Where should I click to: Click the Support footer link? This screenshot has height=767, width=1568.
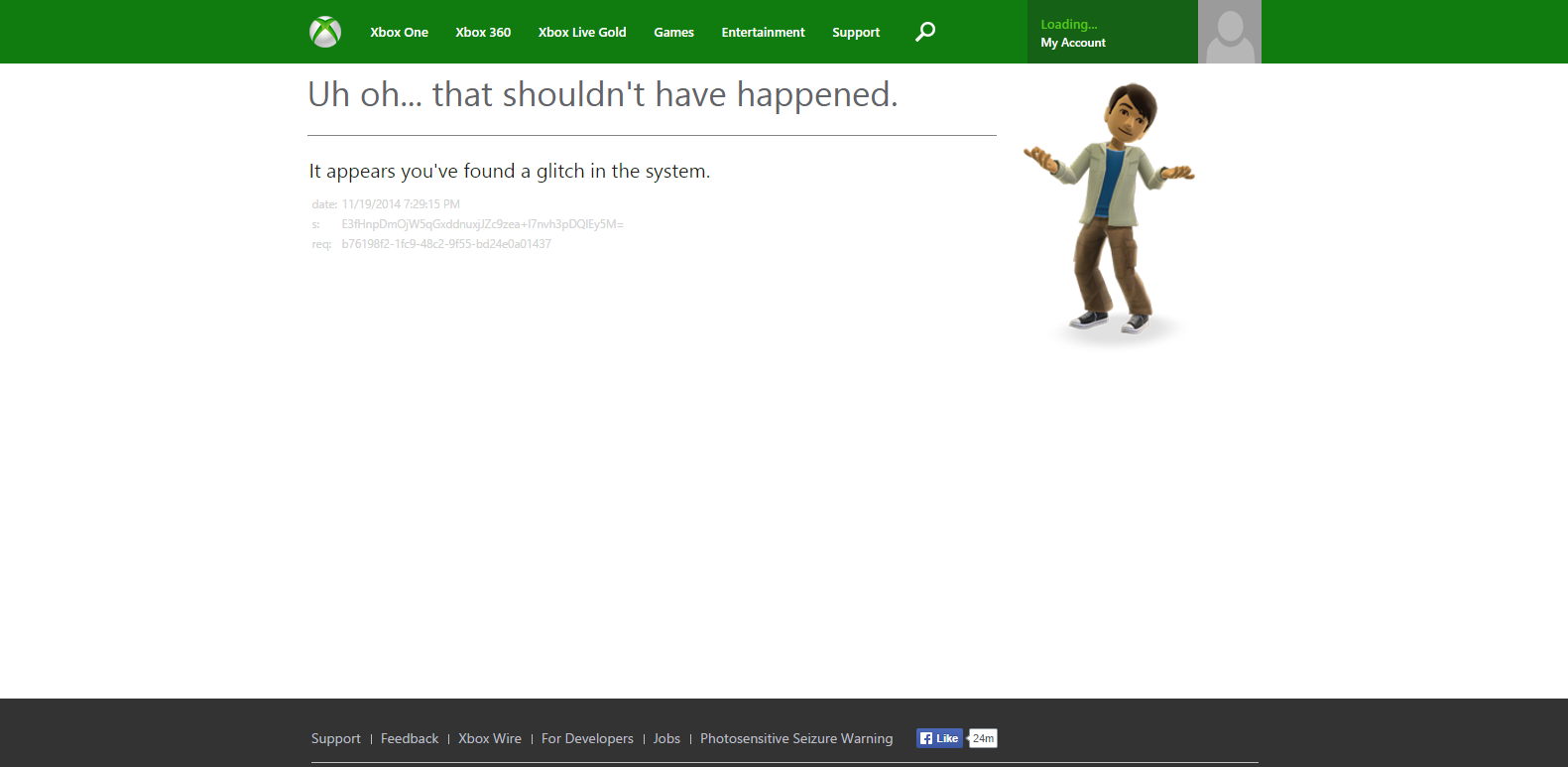(x=336, y=739)
